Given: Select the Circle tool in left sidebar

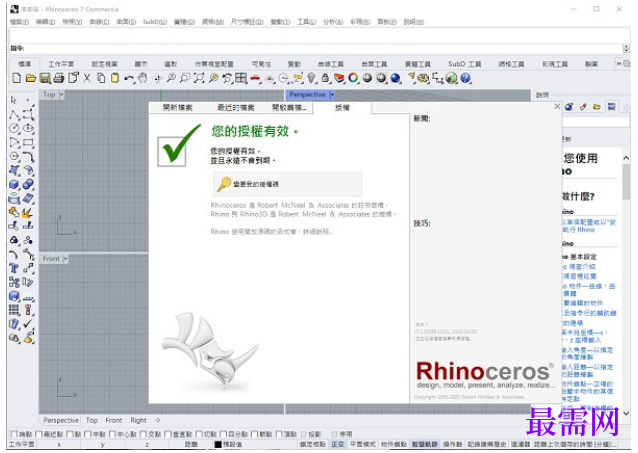Looking at the screenshot, I should coord(15,129).
